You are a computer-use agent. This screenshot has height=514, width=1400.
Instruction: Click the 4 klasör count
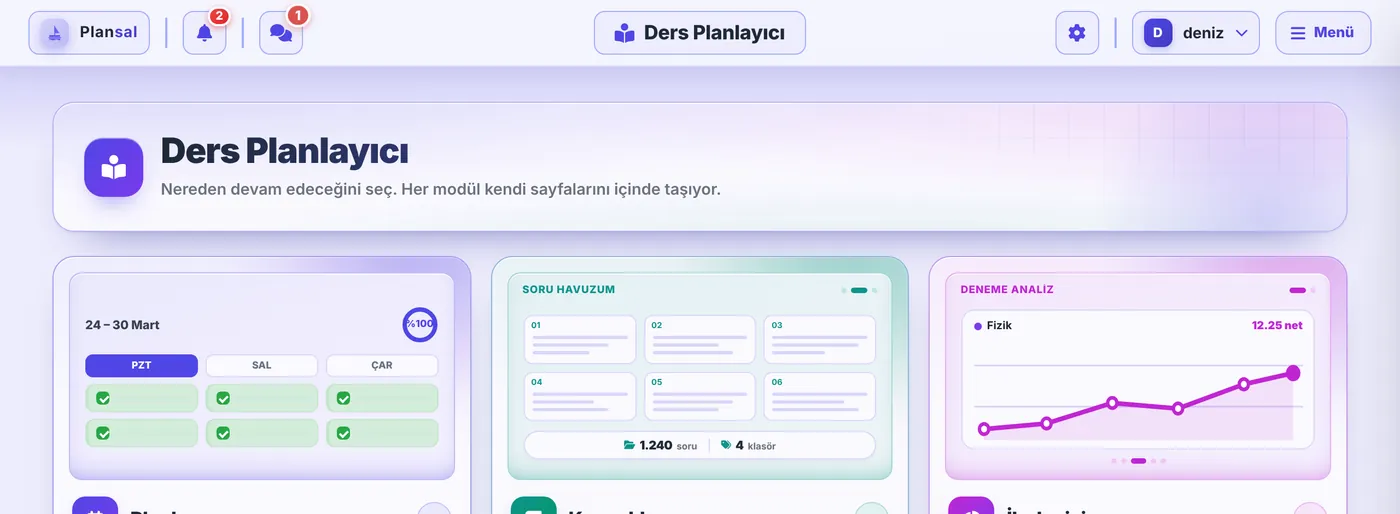point(755,445)
